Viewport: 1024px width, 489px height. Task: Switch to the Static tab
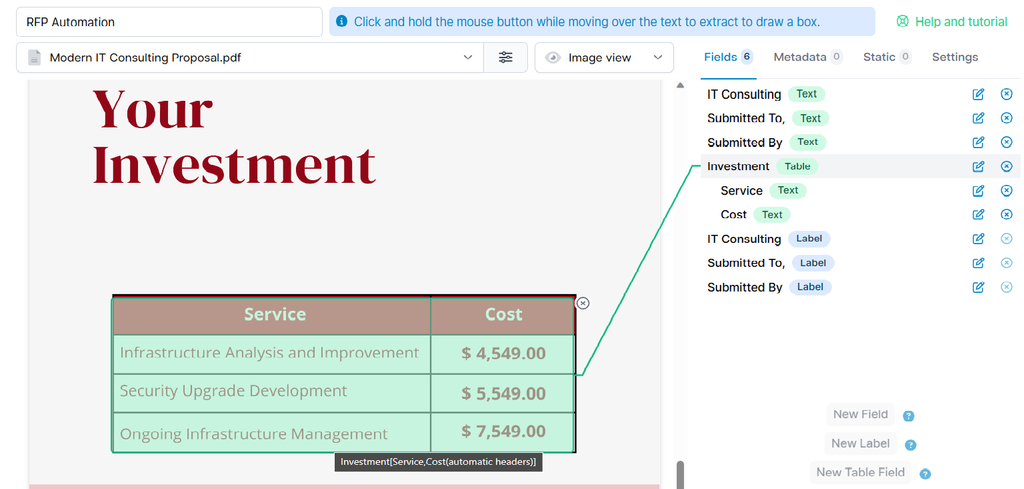point(887,57)
